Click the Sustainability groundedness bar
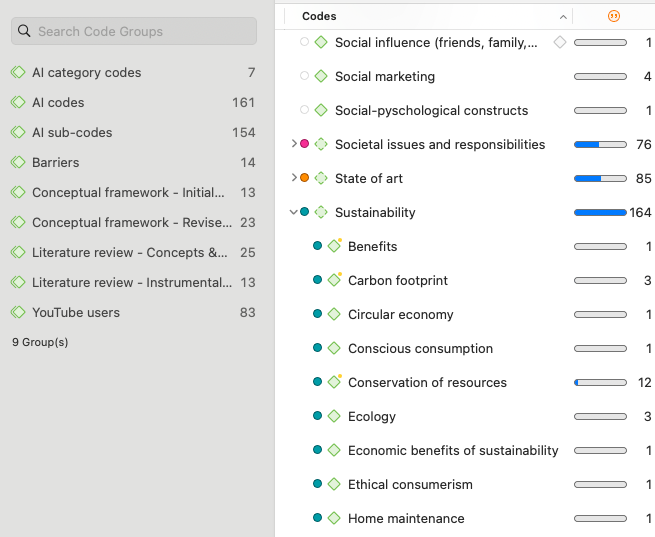 [600, 212]
